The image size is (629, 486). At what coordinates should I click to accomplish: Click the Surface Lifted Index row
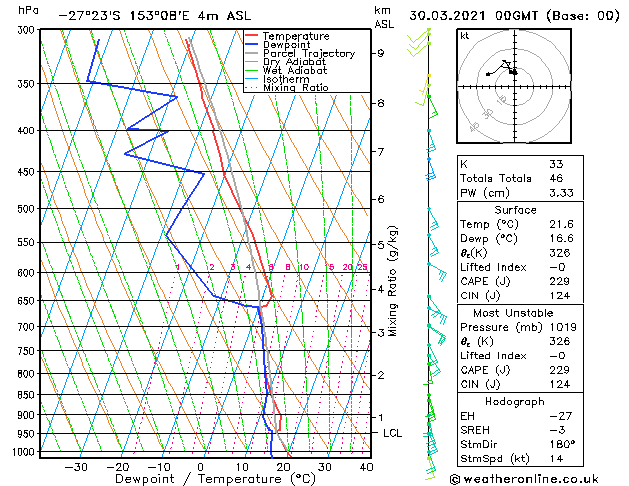(520, 267)
